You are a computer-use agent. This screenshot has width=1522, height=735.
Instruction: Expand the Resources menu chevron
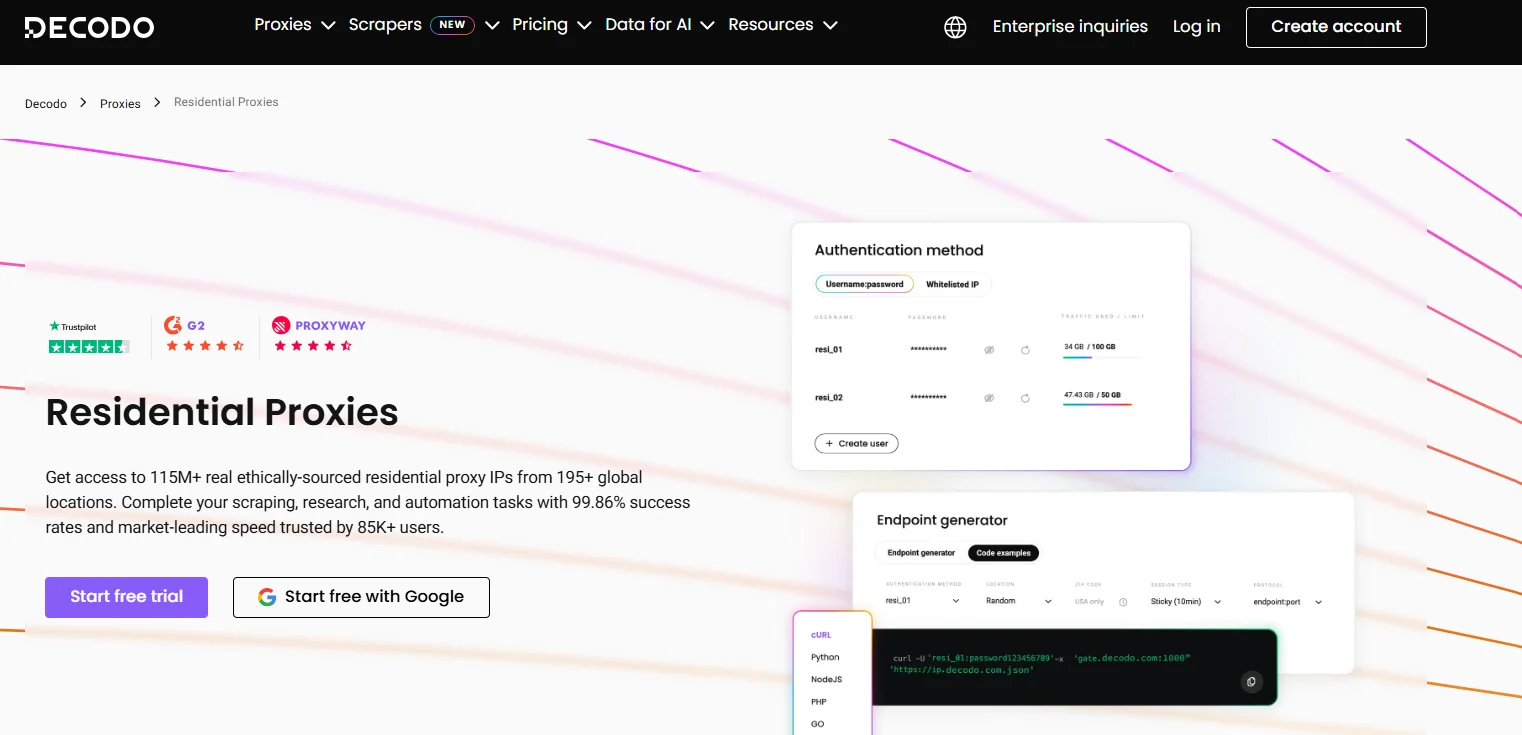pyautogui.click(x=830, y=25)
